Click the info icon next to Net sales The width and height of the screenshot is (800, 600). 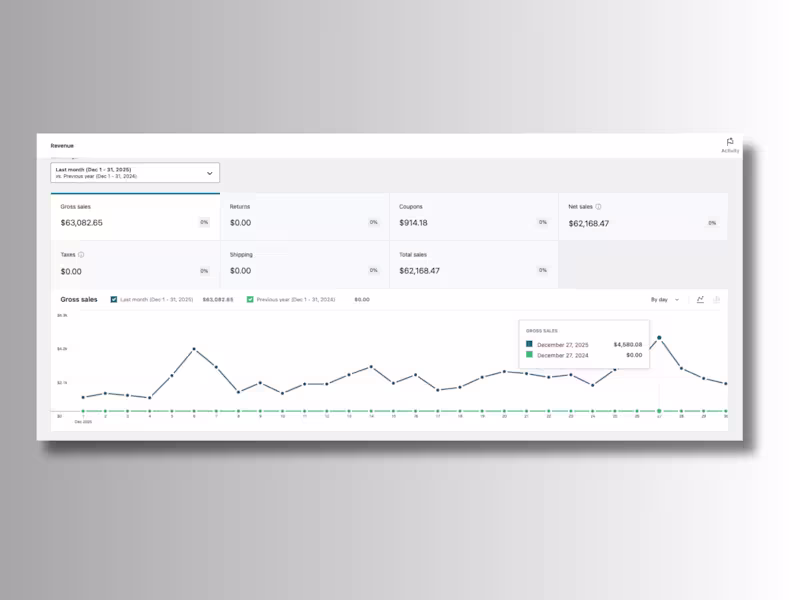(x=596, y=206)
